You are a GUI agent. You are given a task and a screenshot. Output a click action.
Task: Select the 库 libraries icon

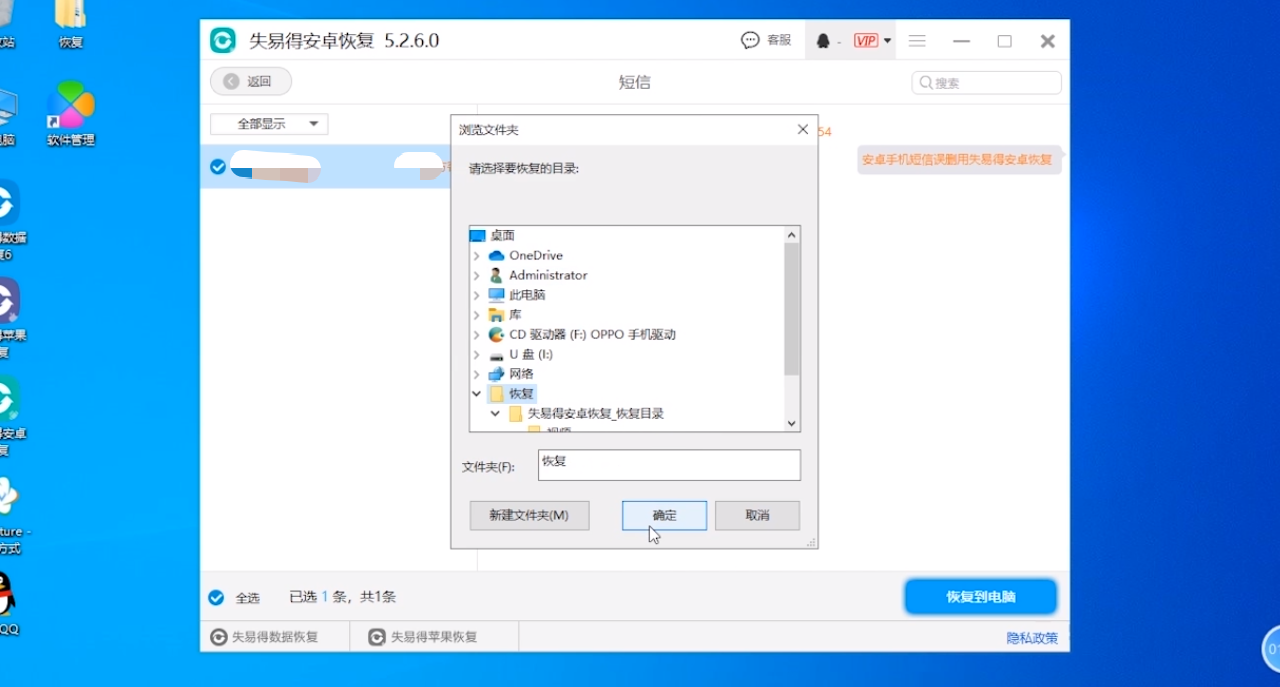click(496, 315)
